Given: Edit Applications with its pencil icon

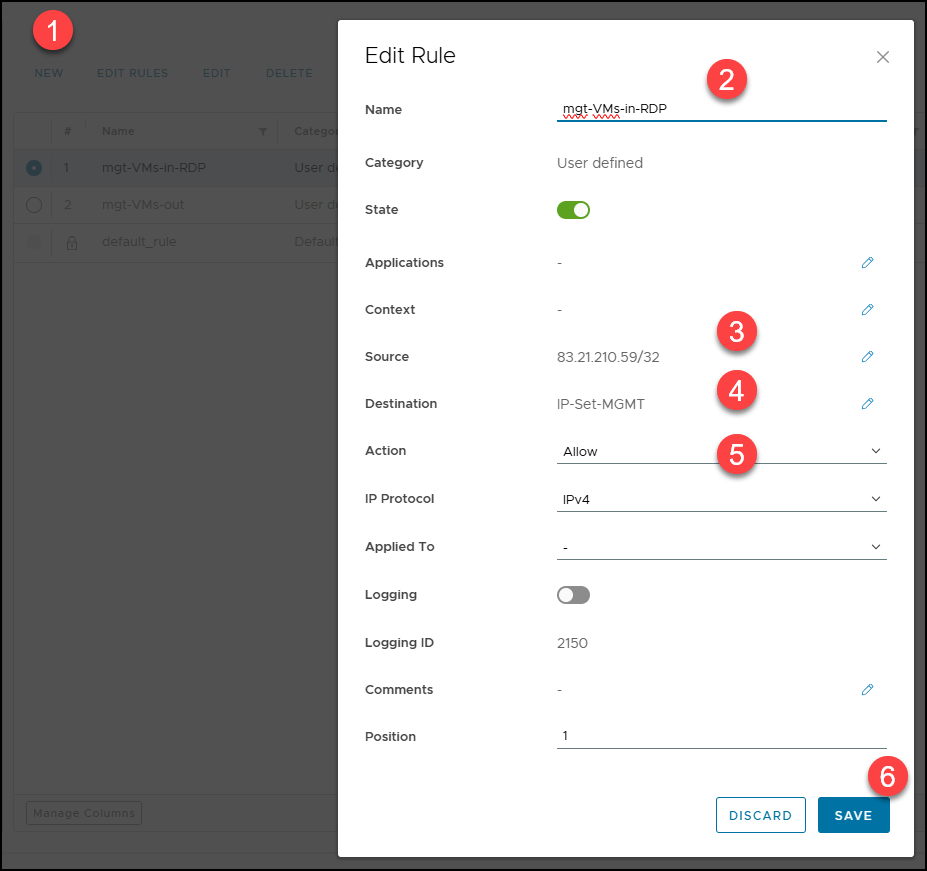Looking at the screenshot, I should coord(867,263).
